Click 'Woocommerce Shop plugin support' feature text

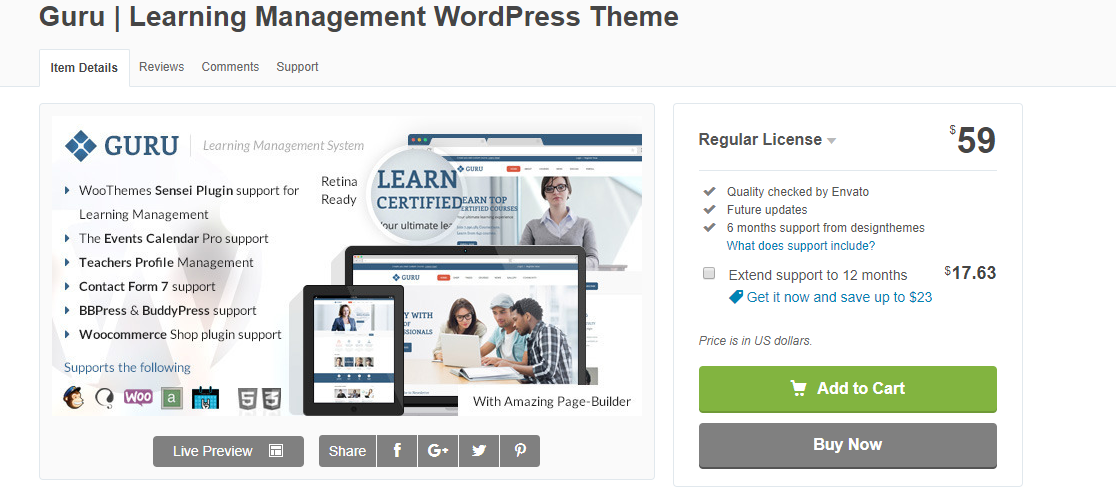(x=180, y=334)
